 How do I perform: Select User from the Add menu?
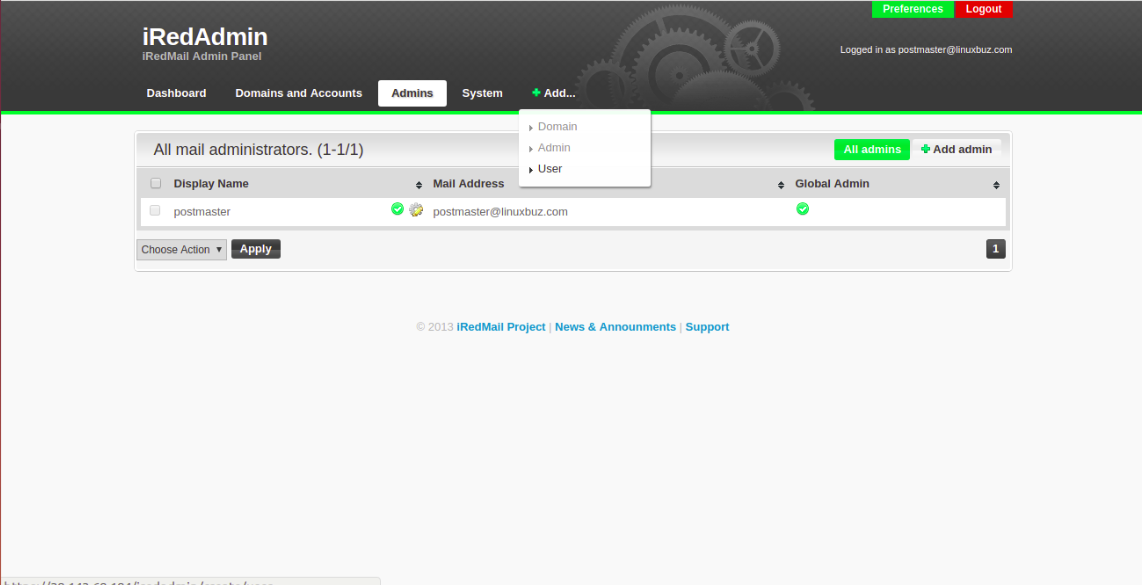click(x=549, y=169)
